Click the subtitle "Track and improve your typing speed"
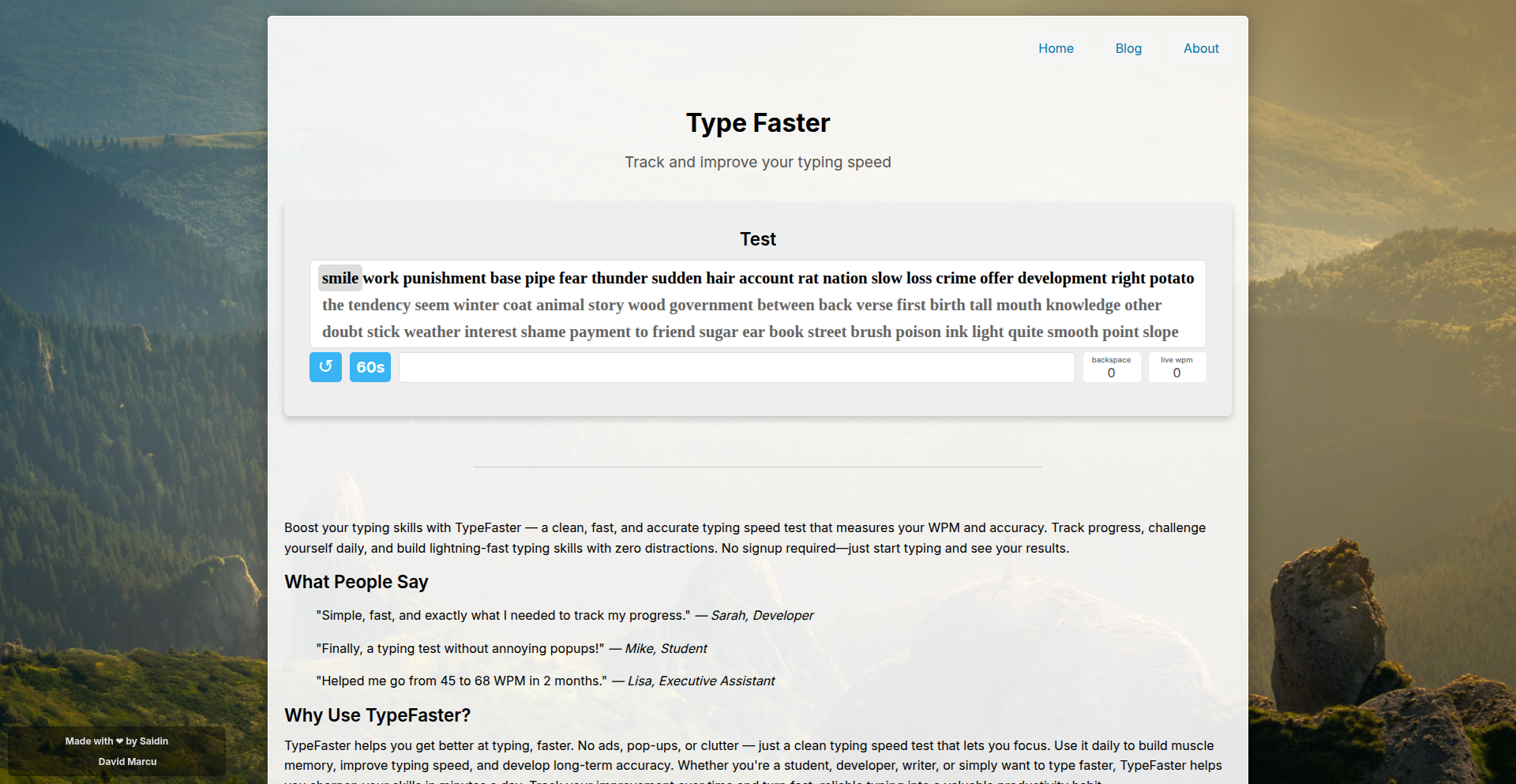The height and width of the screenshot is (784, 1516). (x=758, y=162)
